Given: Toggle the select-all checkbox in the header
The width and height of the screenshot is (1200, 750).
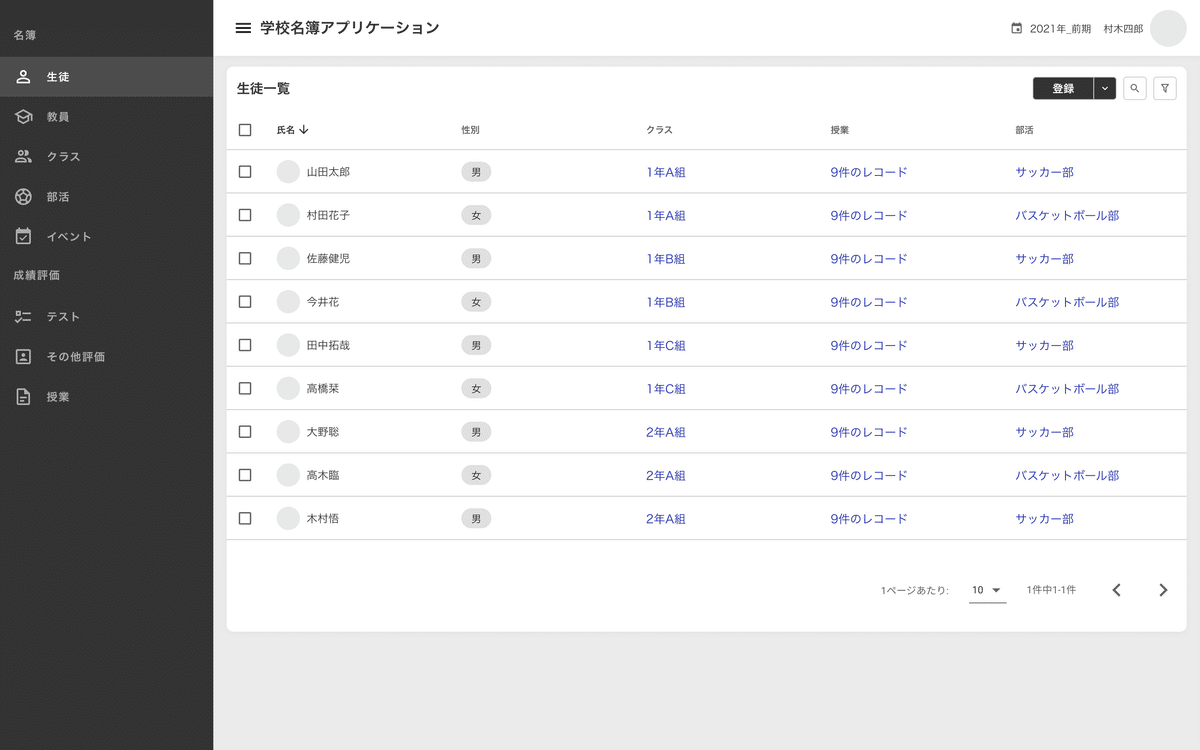Looking at the screenshot, I should [x=245, y=130].
